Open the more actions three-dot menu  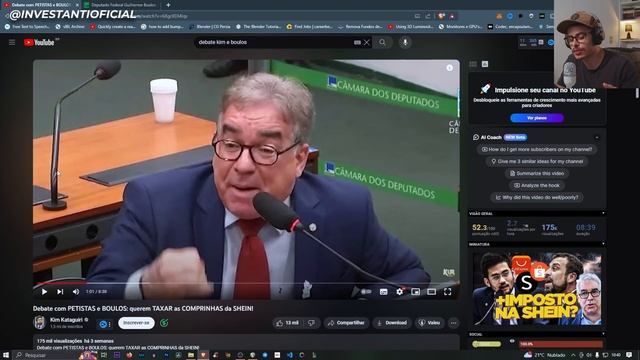pos(453,323)
